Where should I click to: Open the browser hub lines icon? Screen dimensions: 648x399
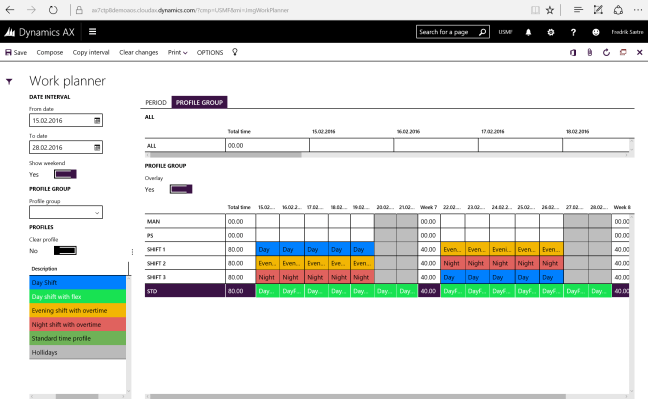[x=578, y=10]
